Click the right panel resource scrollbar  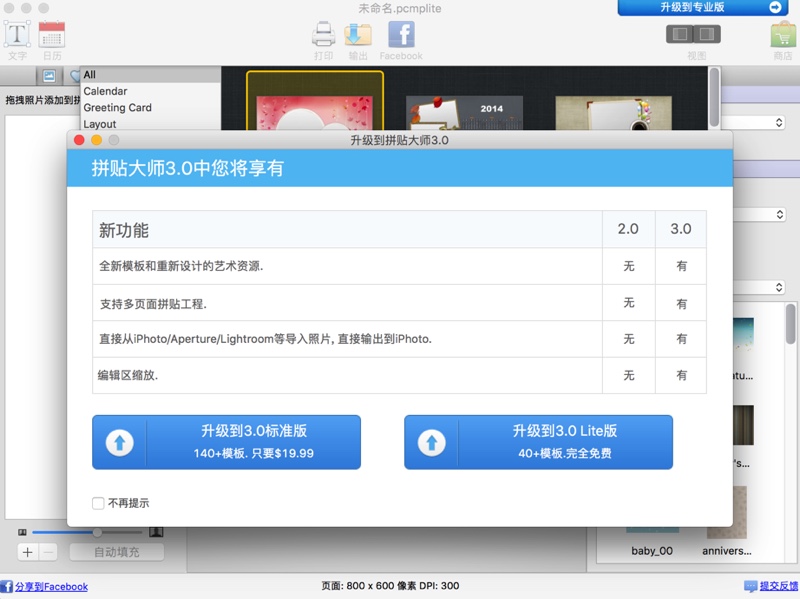click(790, 325)
